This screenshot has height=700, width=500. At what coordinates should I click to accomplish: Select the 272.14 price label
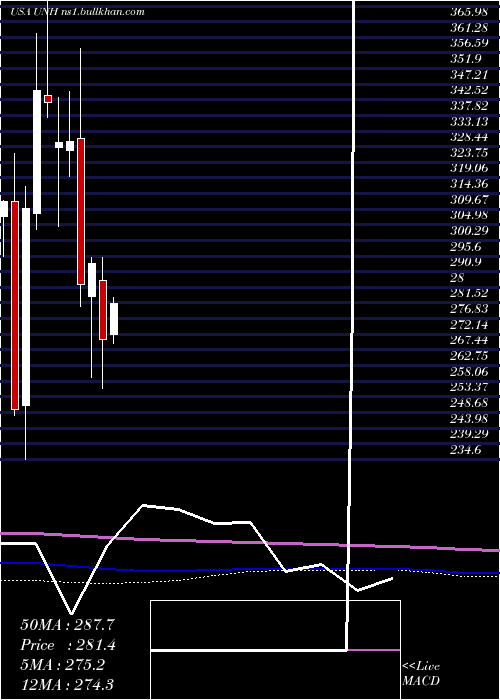469,325
